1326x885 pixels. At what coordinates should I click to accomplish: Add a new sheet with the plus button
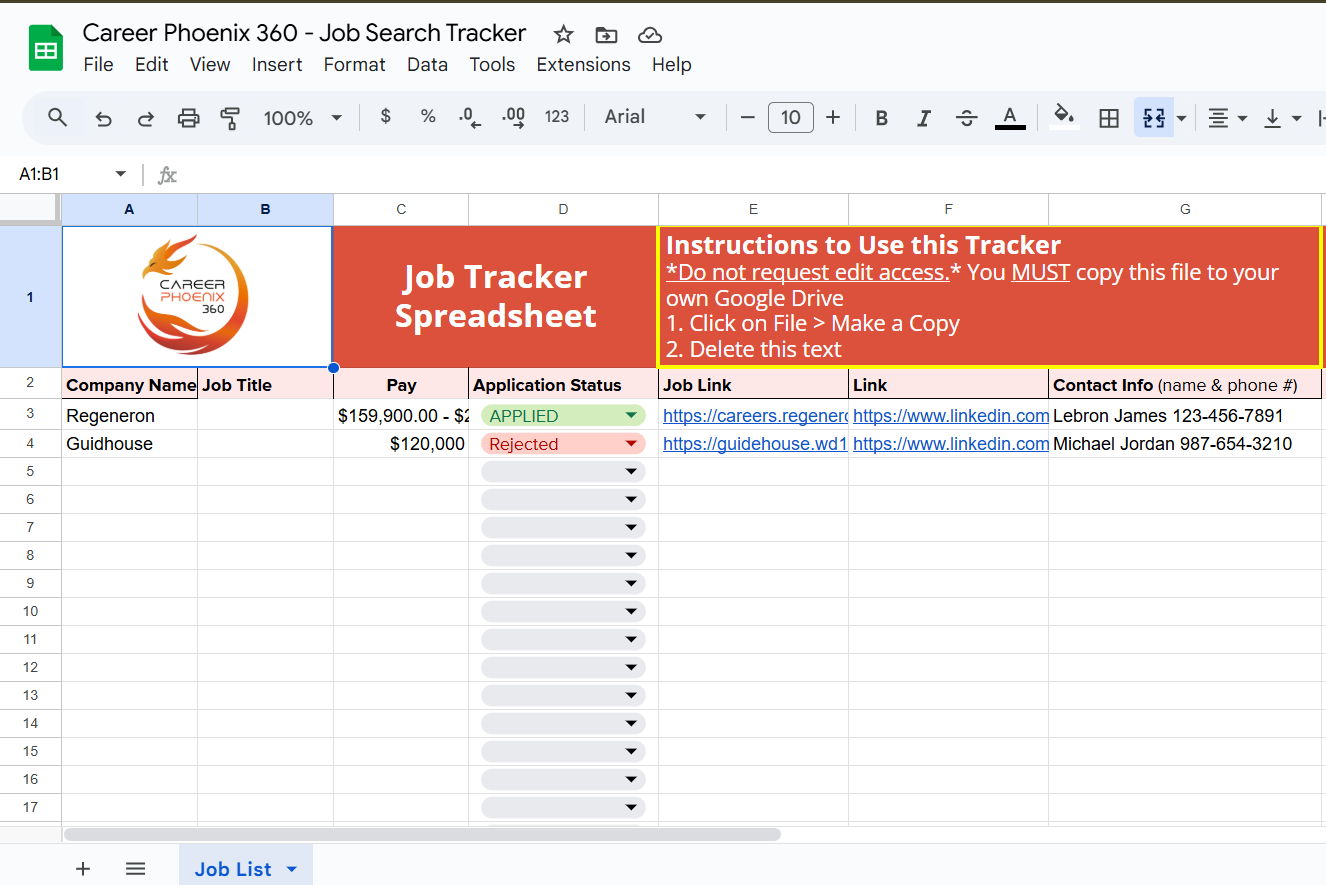click(x=83, y=868)
